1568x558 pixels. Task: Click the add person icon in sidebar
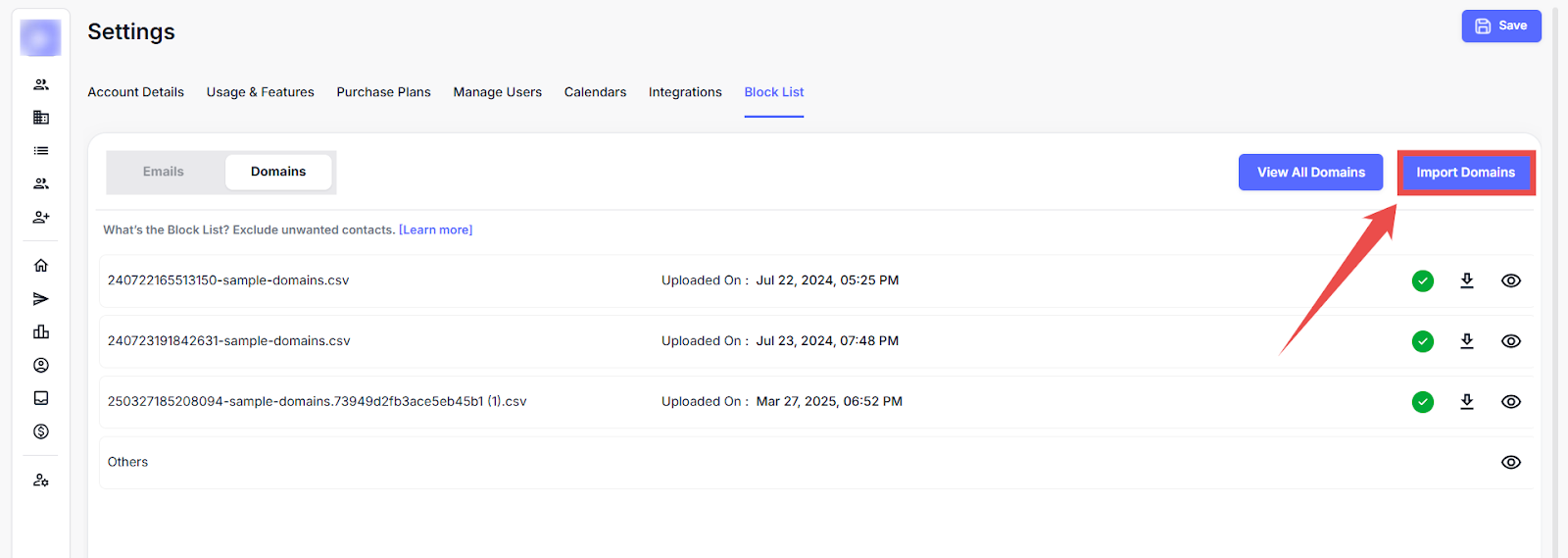pyautogui.click(x=41, y=217)
